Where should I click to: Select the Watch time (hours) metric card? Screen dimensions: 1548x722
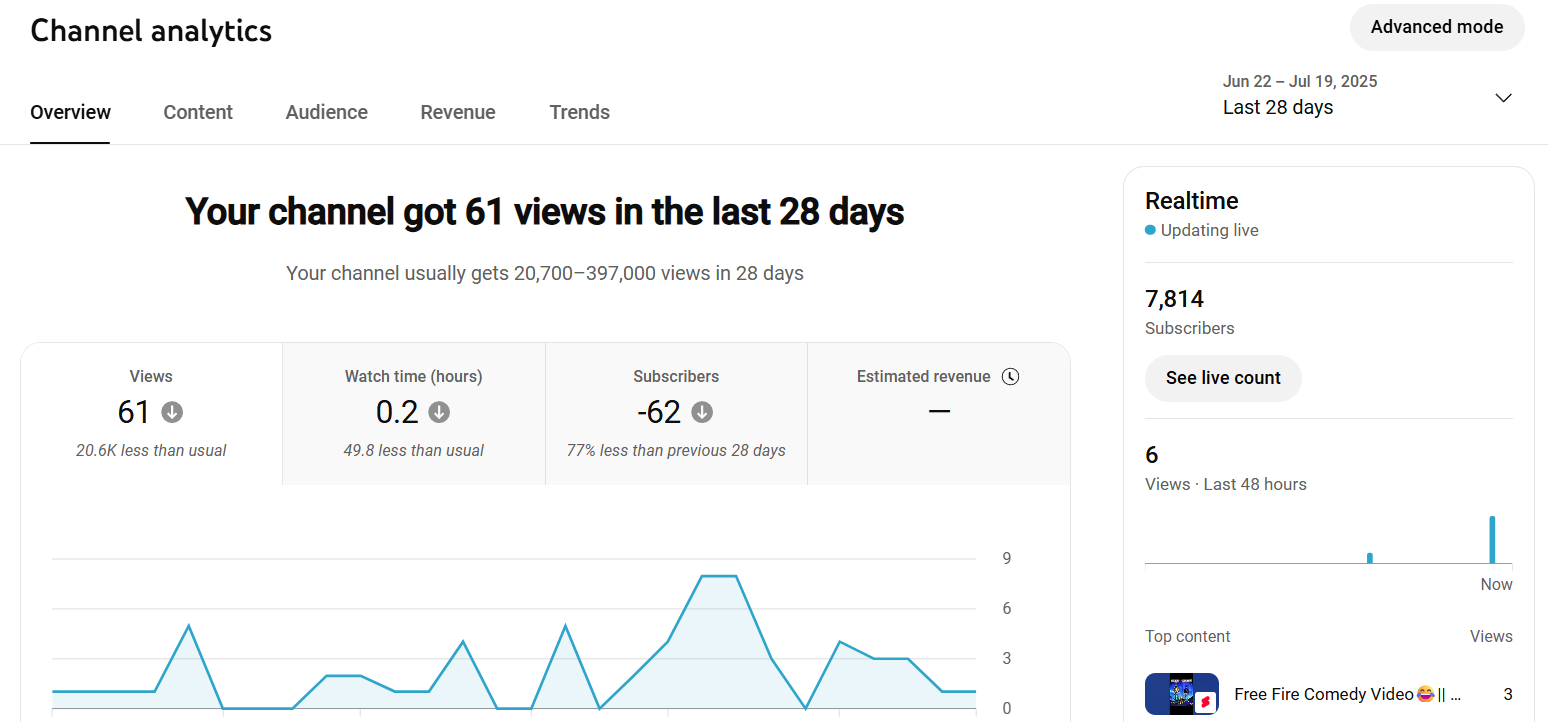(x=414, y=414)
